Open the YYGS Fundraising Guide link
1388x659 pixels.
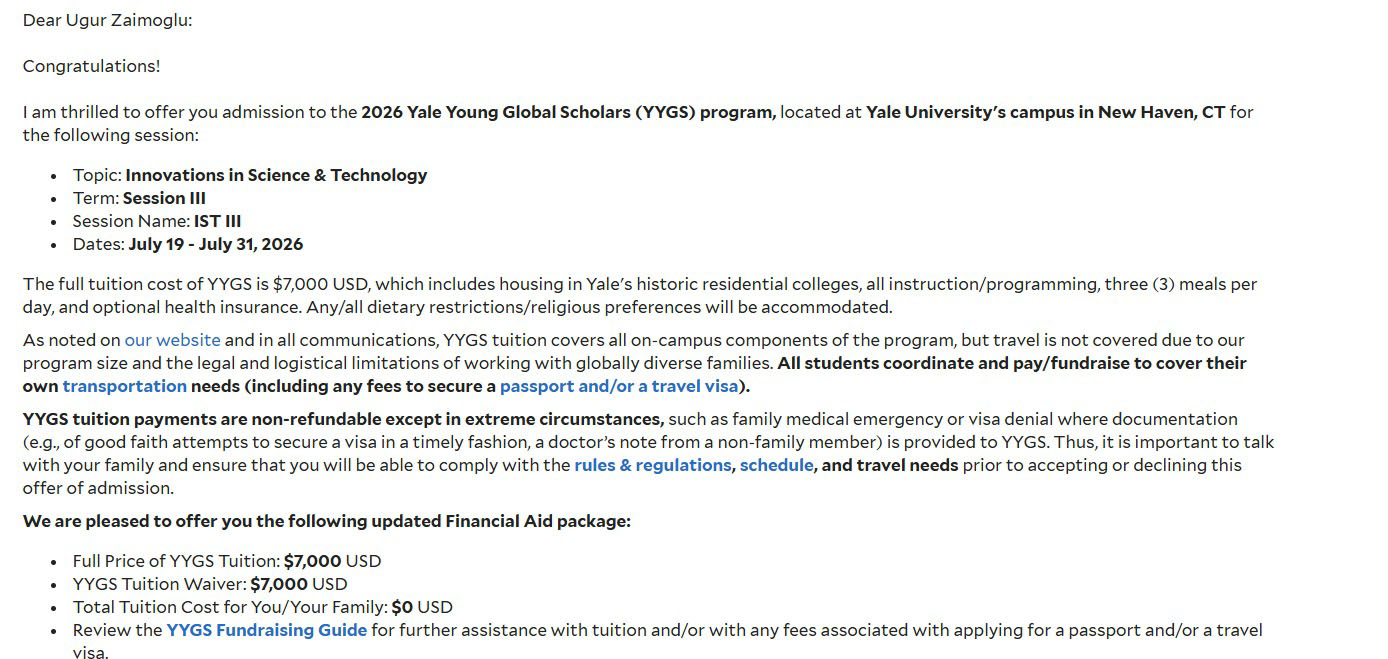(x=266, y=630)
